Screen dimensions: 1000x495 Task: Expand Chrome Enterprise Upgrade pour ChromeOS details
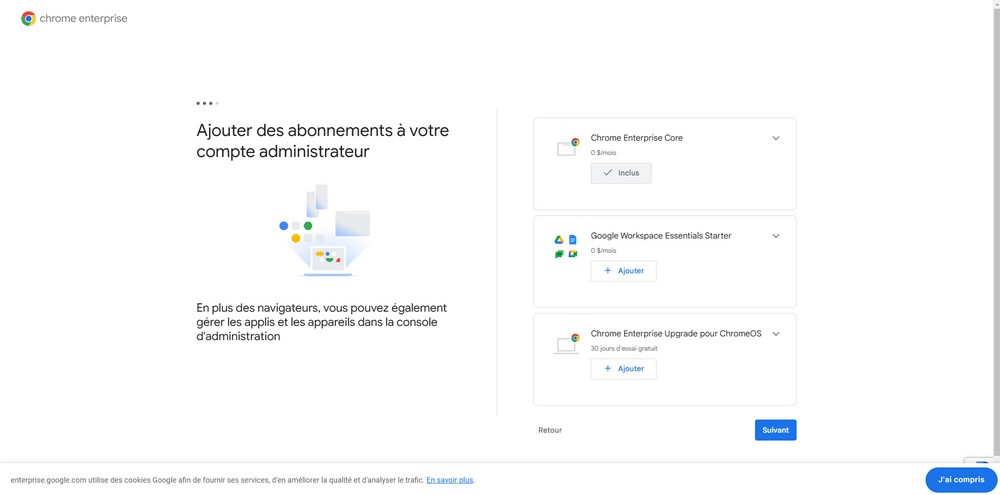(x=776, y=334)
